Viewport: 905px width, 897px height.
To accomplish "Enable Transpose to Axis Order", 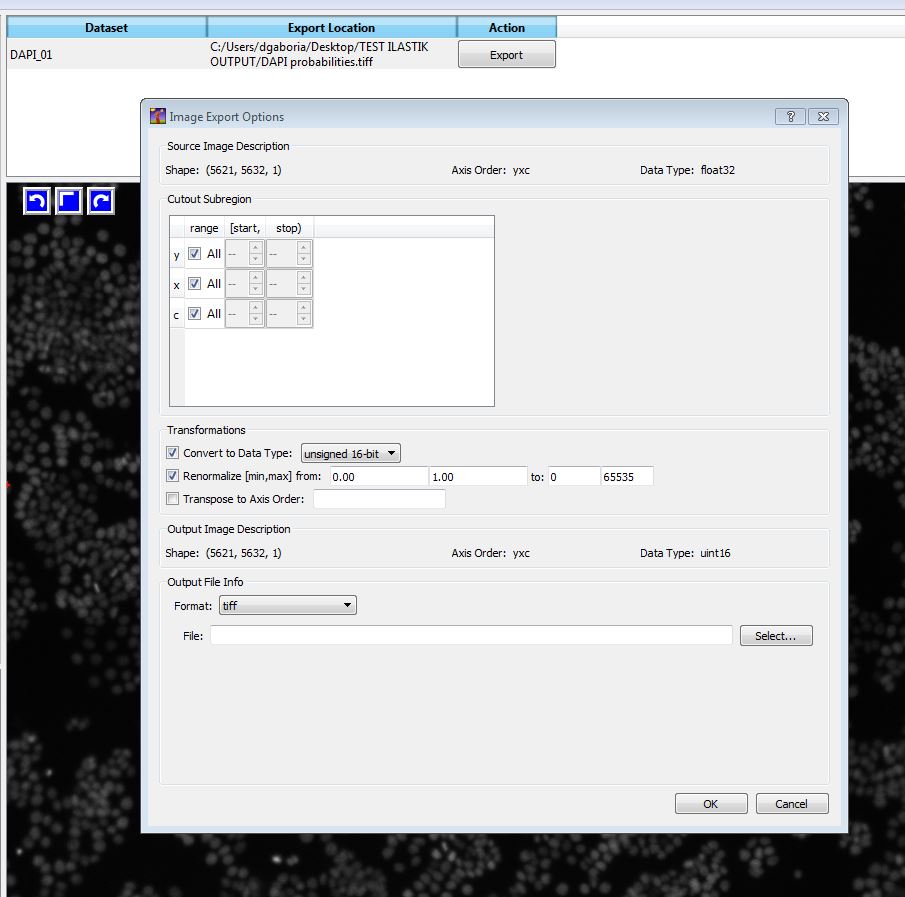I will pyautogui.click(x=172, y=499).
